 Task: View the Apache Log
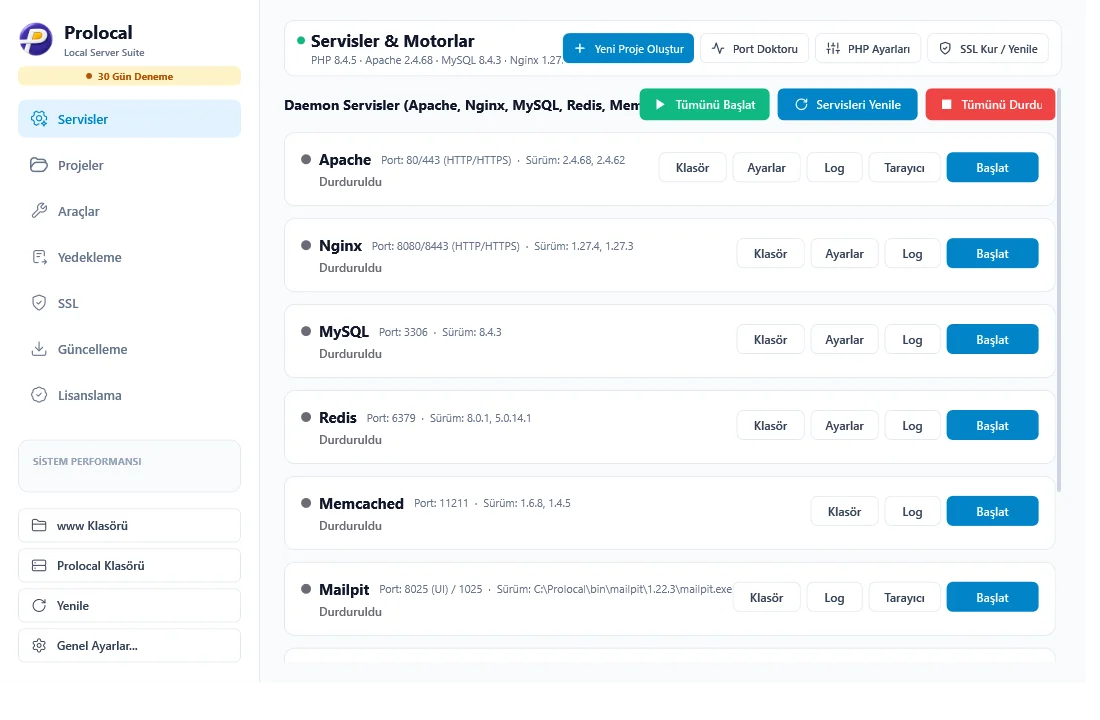tap(834, 168)
